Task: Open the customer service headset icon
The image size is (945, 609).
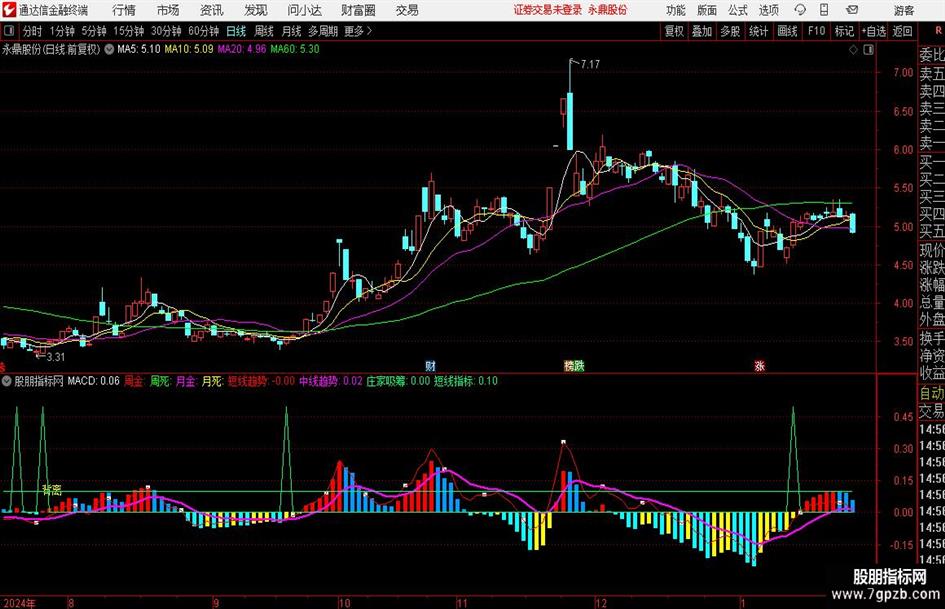Action: click(x=800, y=10)
